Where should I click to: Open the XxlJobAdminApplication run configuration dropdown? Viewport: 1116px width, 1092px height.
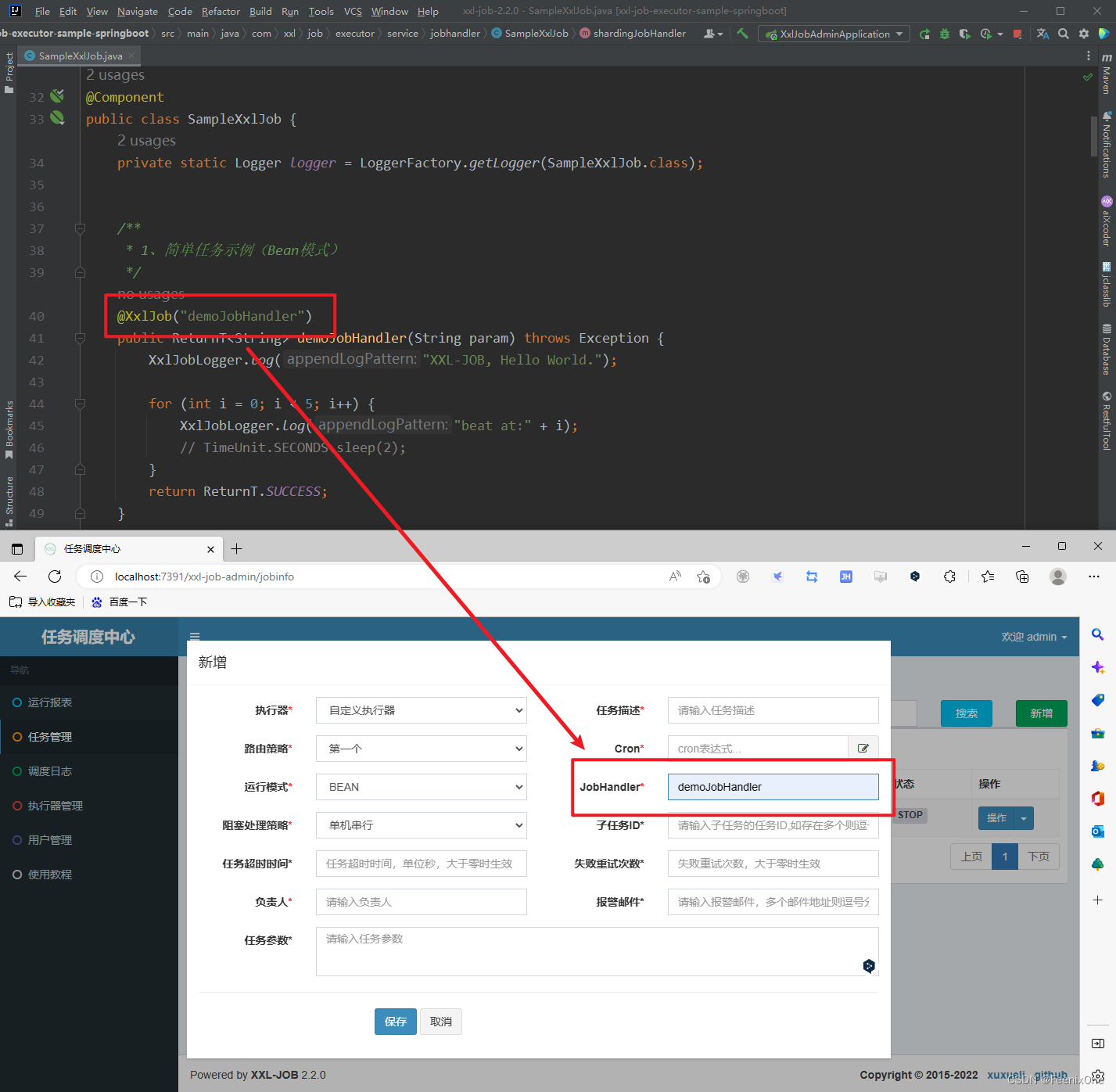coord(834,34)
